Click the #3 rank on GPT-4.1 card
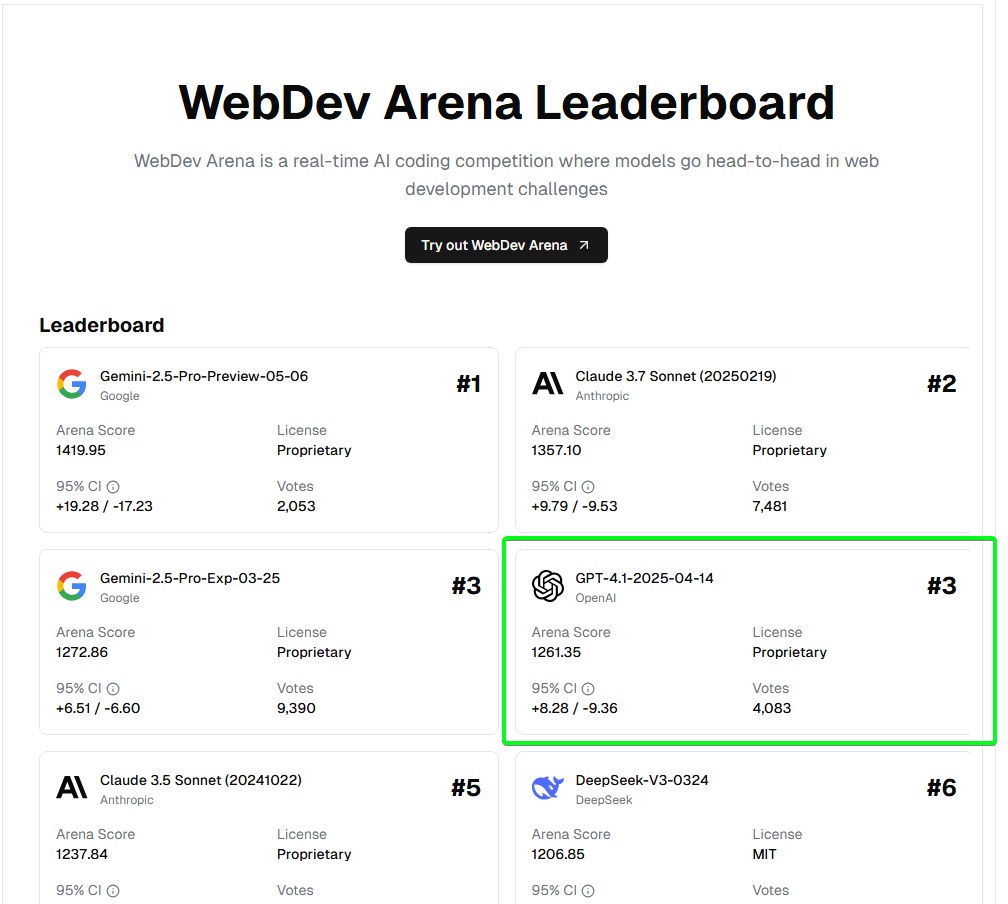Screen dimensions: 1008x904 (942, 586)
